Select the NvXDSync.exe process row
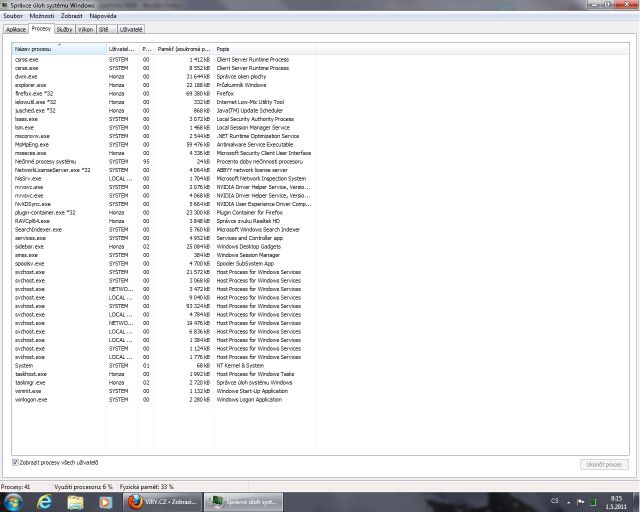This screenshot has width=640, height=514. (x=163, y=204)
